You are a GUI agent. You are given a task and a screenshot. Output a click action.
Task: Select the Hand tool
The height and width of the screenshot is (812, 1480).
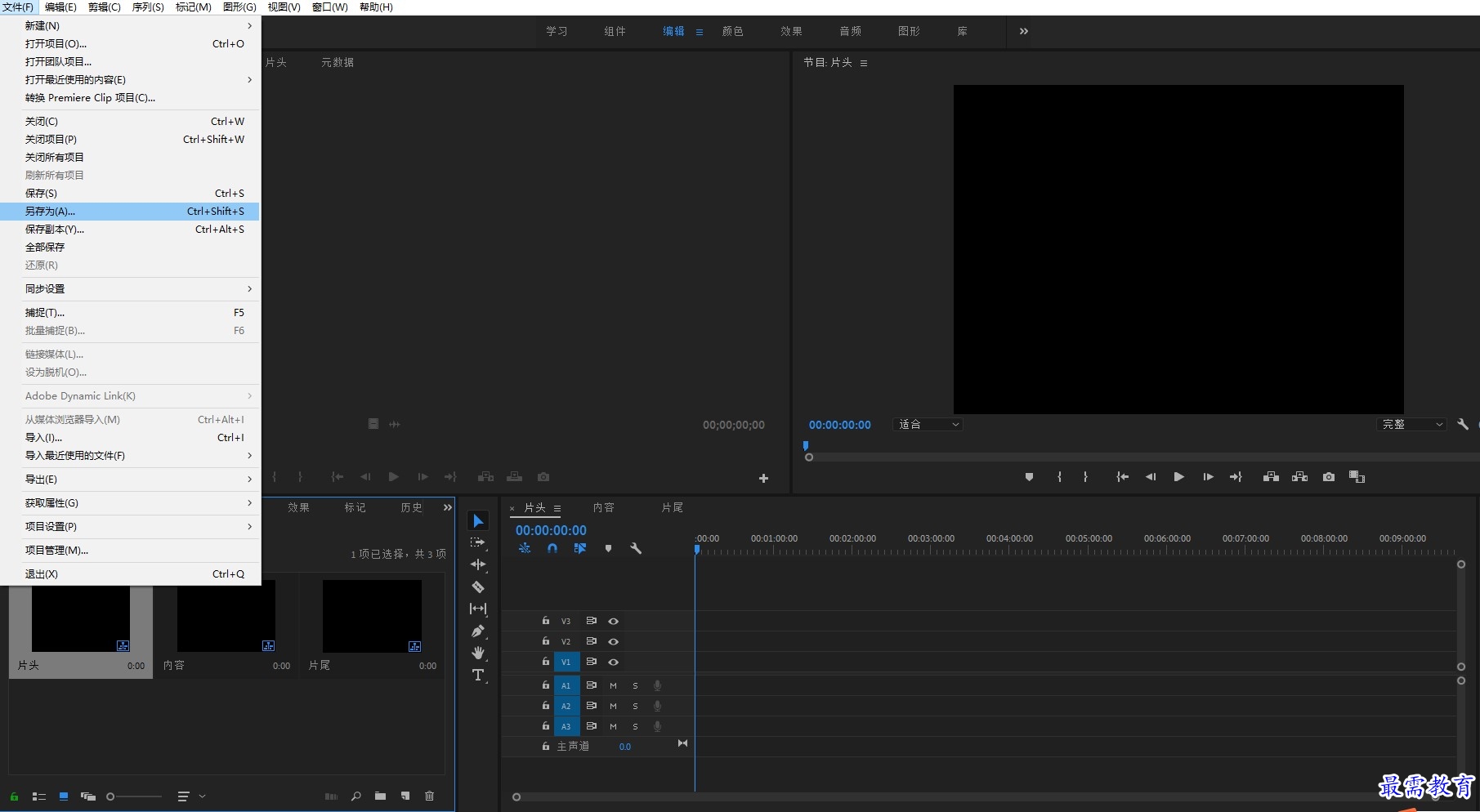[478, 653]
